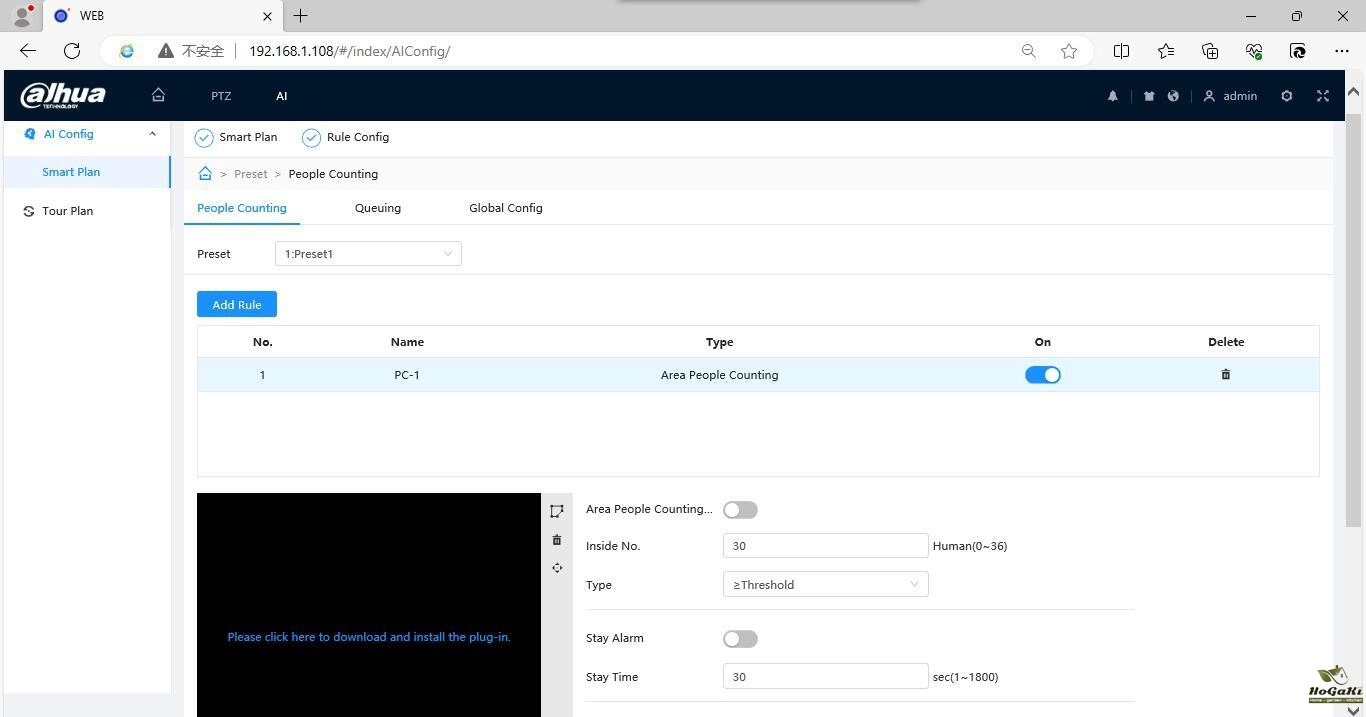1366x717 pixels.
Task: Open the alarm bell notifications
Action: coord(1112,96)
